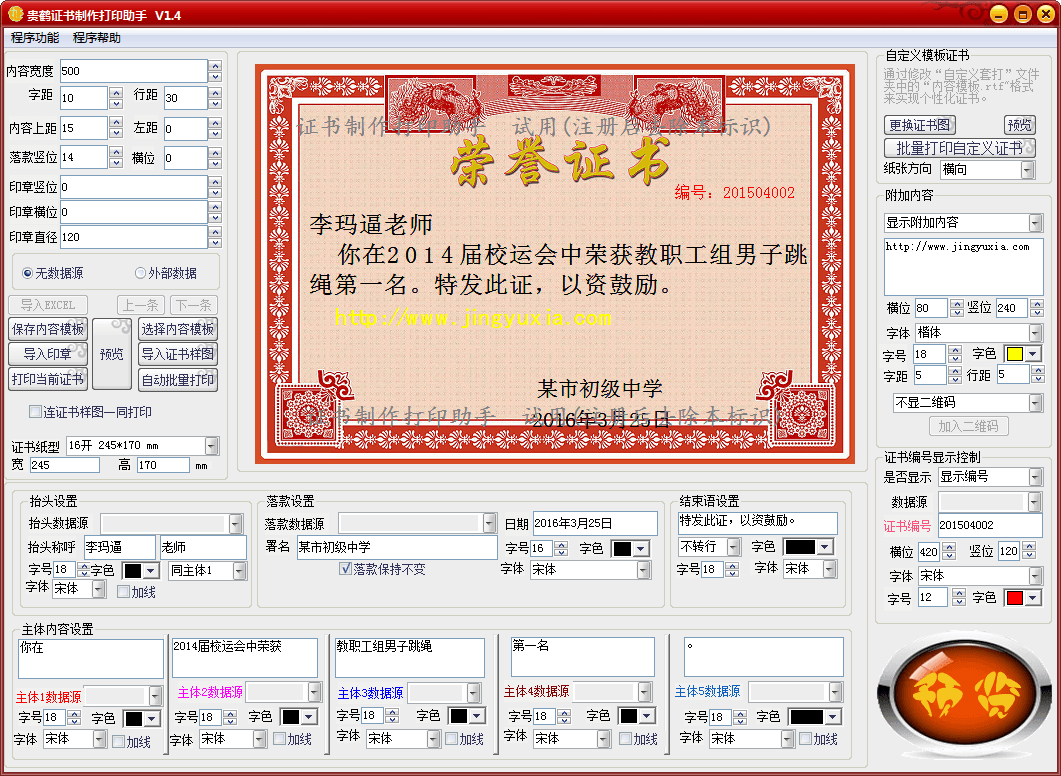Click the 导入印章 import stamp button
1061x776 pixels.
(48, 354)
